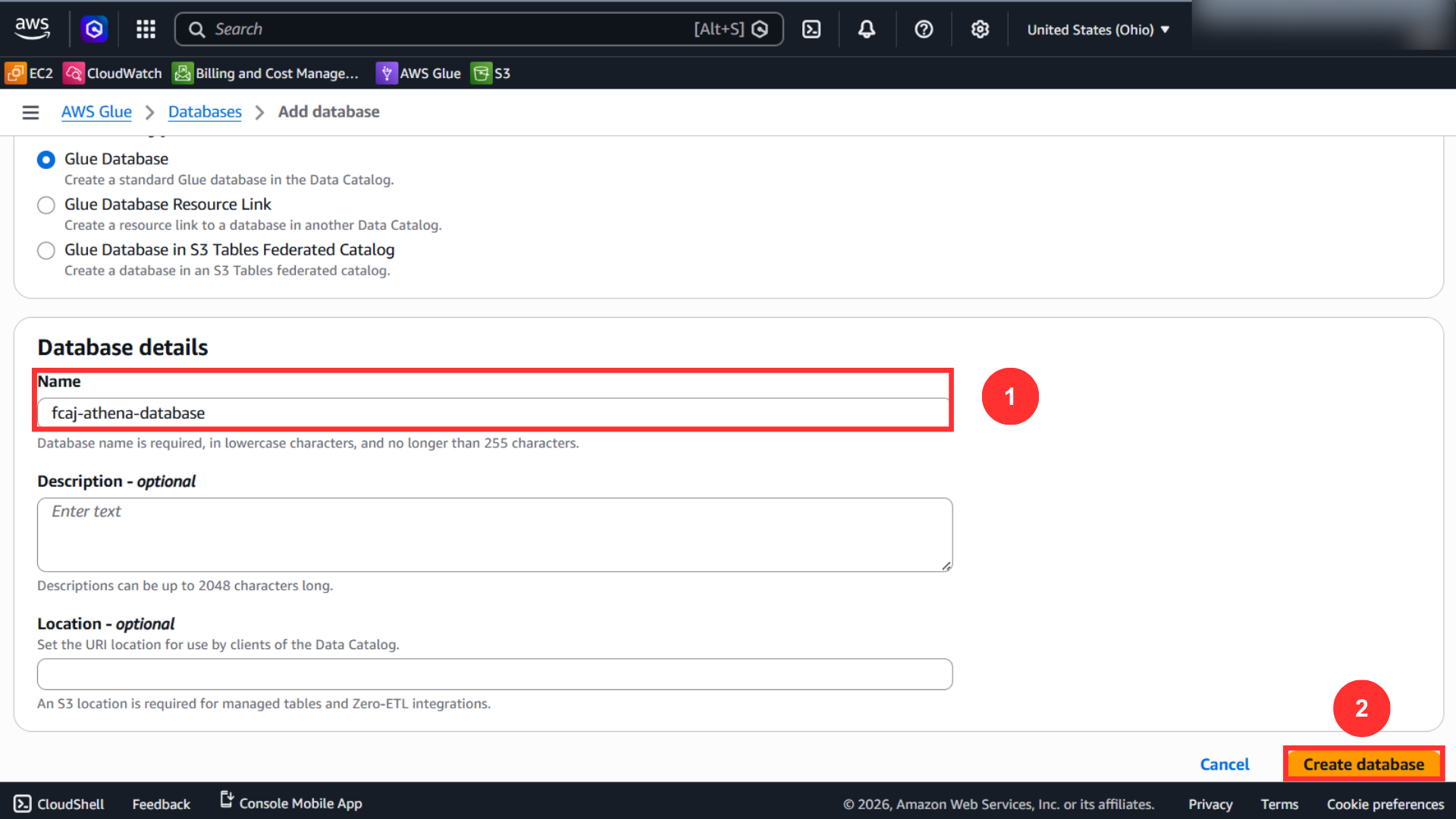The height and width of the screenshot is (819, 1456).
Task: Click the Create database button
Action: (x=1363, y=764)
